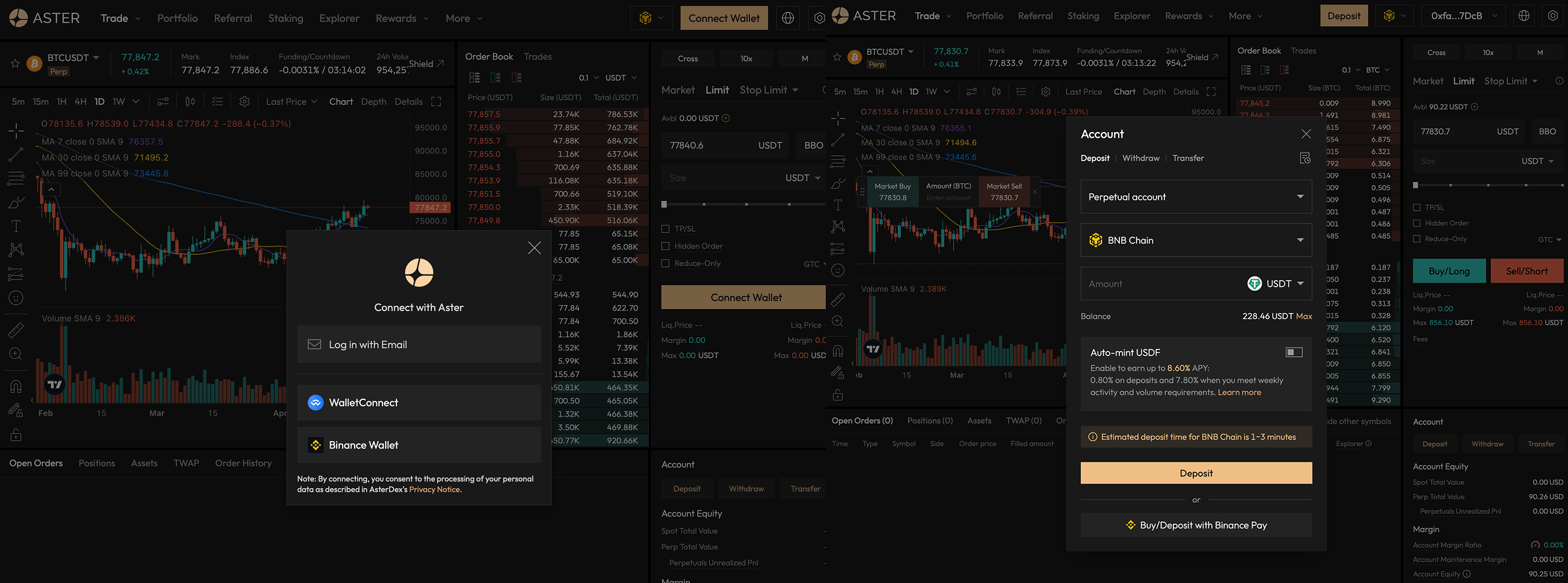
Task: Open the Depth tab in the logged-out chart
Action: pos(374,101)
